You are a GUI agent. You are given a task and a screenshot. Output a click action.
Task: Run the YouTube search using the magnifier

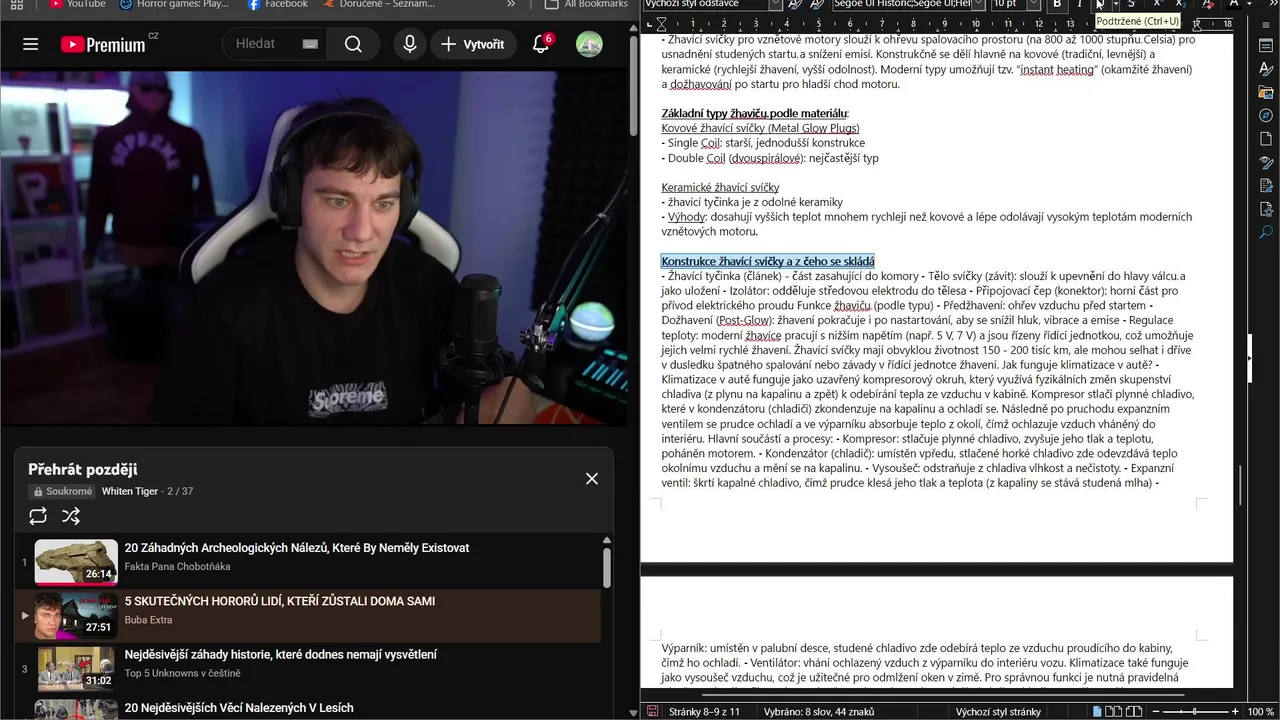(x=353, y=44)
